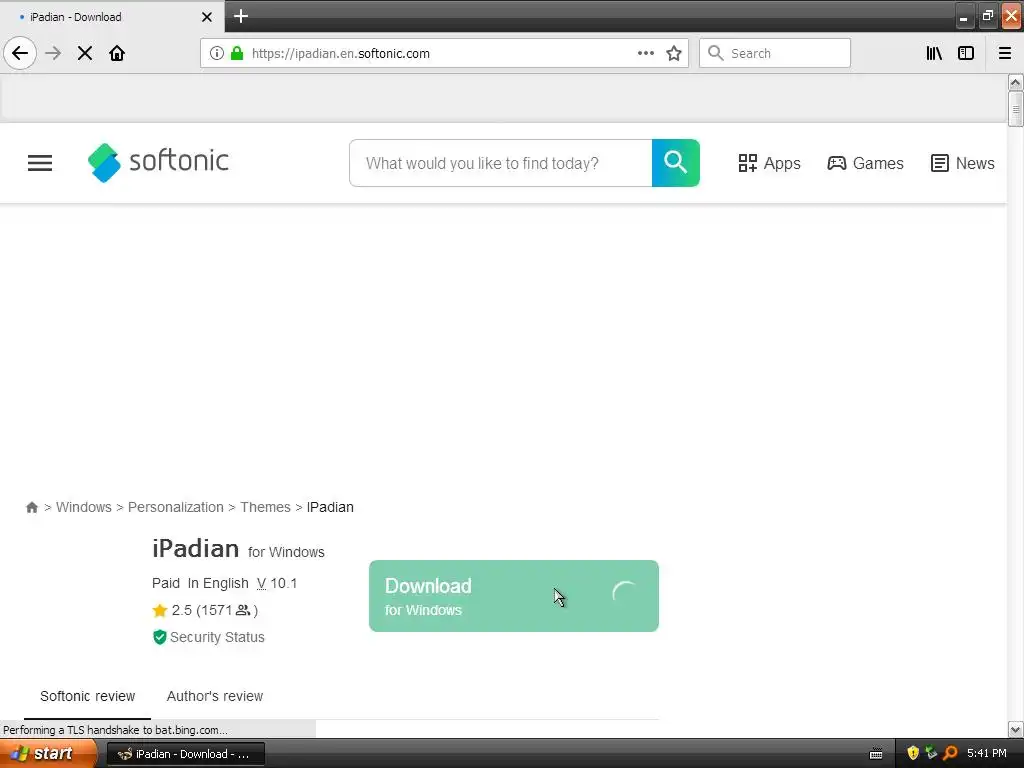This screenshot has height=768, width=1024.
Task: Click the scrollbar down arrow
Action: [1015, 729]
